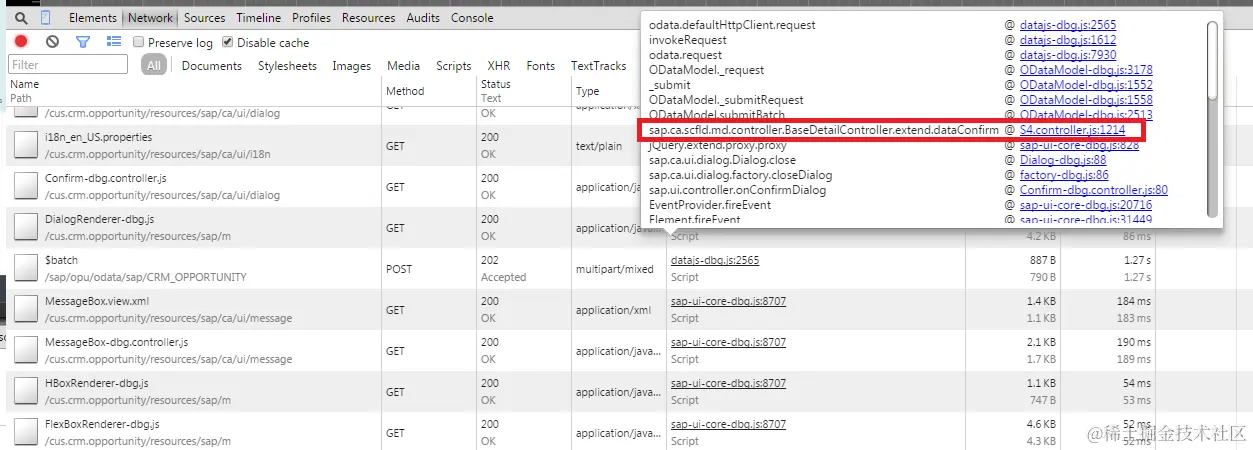This screenshot has width=1253, height=450.
Task: Filter requests by TextTracks
Action: 599,66
